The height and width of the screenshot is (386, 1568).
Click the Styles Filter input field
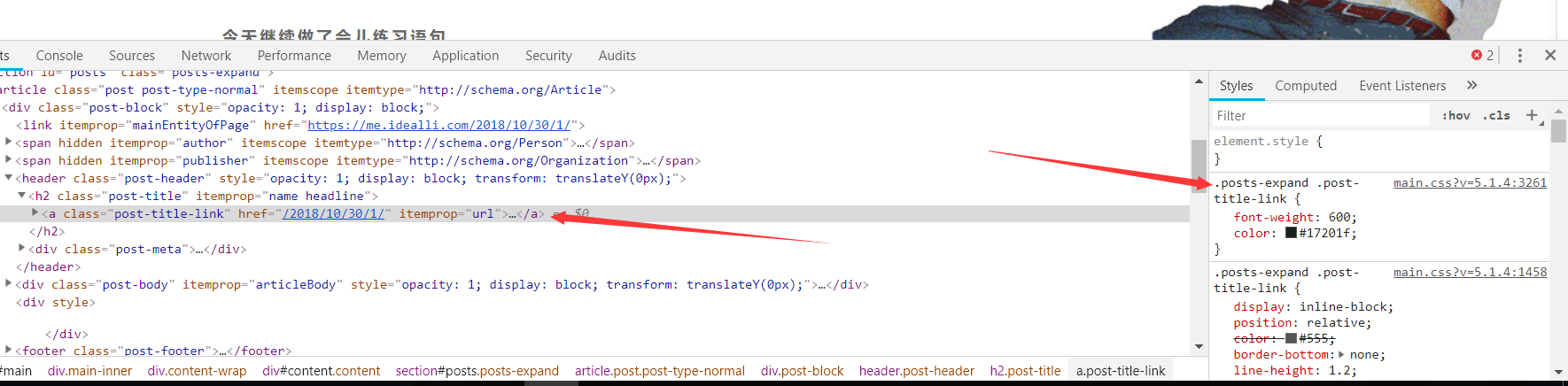pyautogui.click(x=1320, y=115)
